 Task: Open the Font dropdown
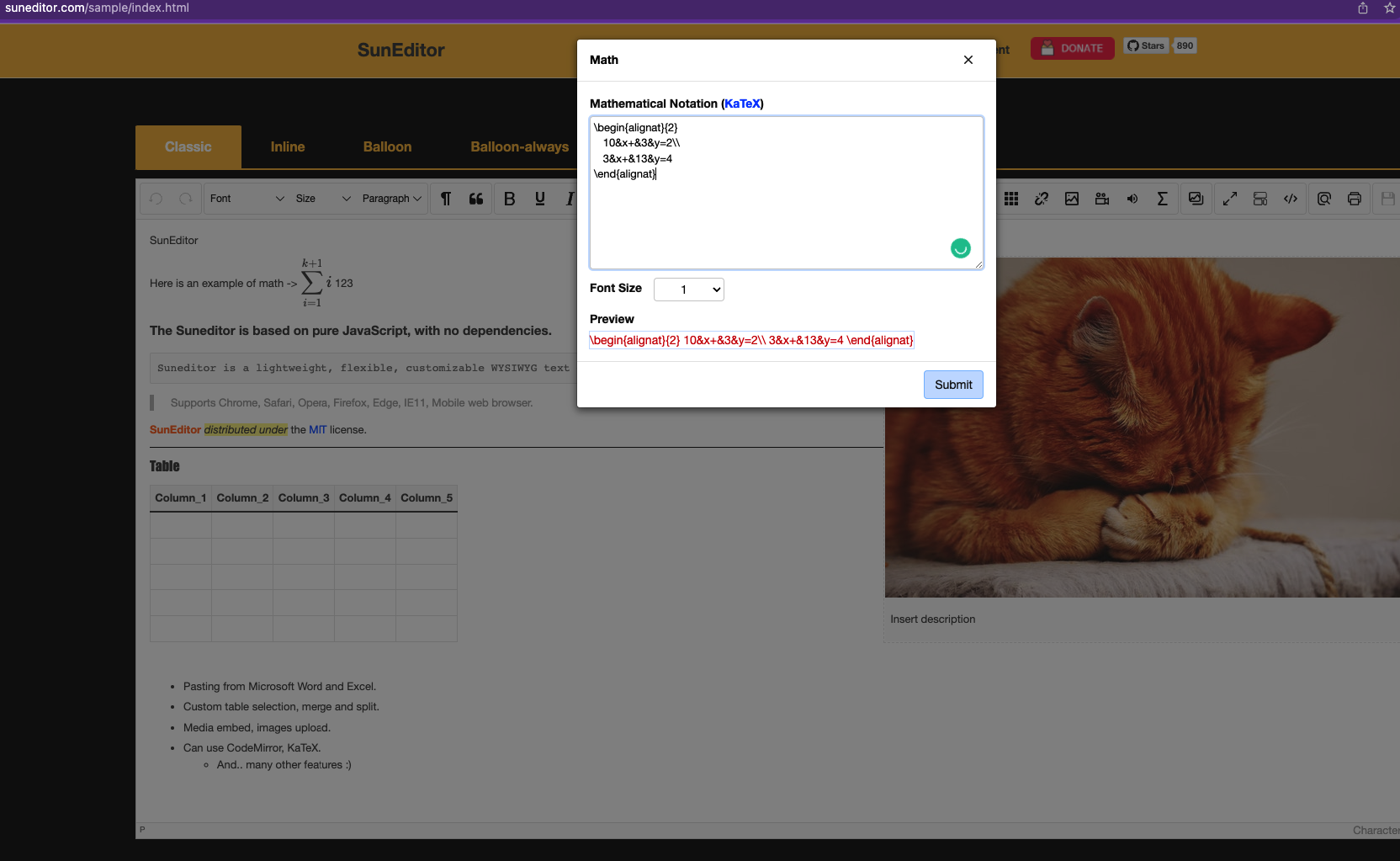(x=244, y=199)
